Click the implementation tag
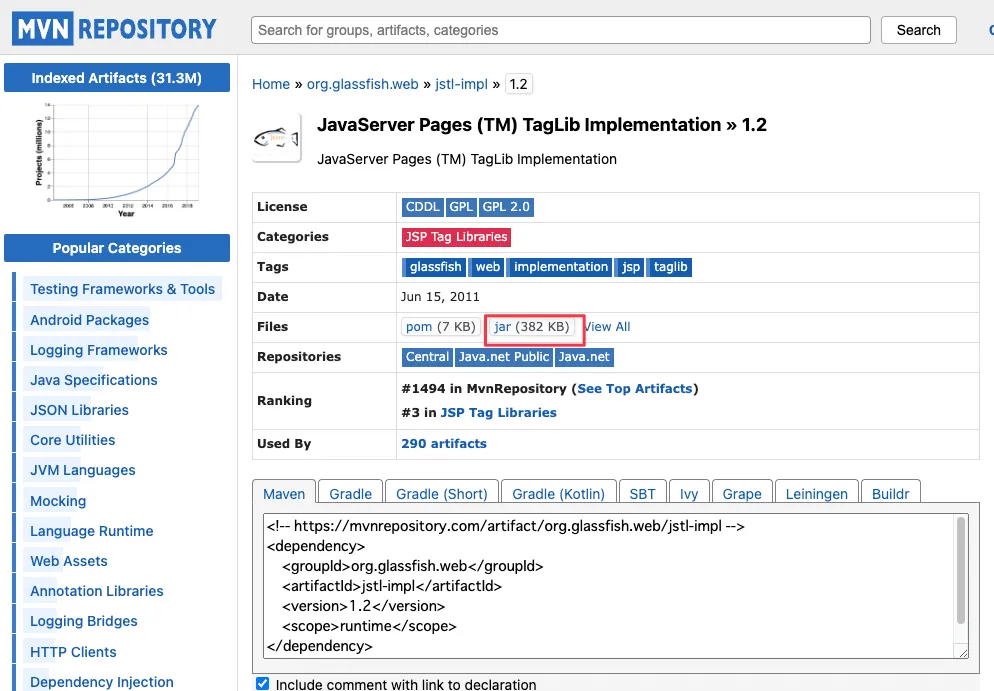This screenshot has width=994, height=691. pos(560,267)
